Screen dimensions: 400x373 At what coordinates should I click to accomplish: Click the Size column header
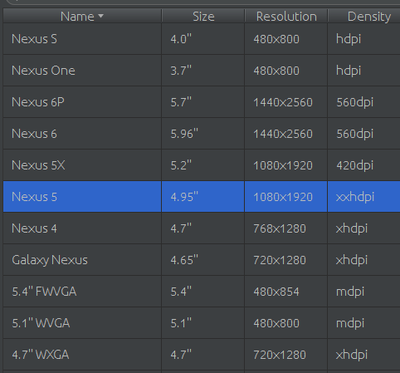pos(203,16)
